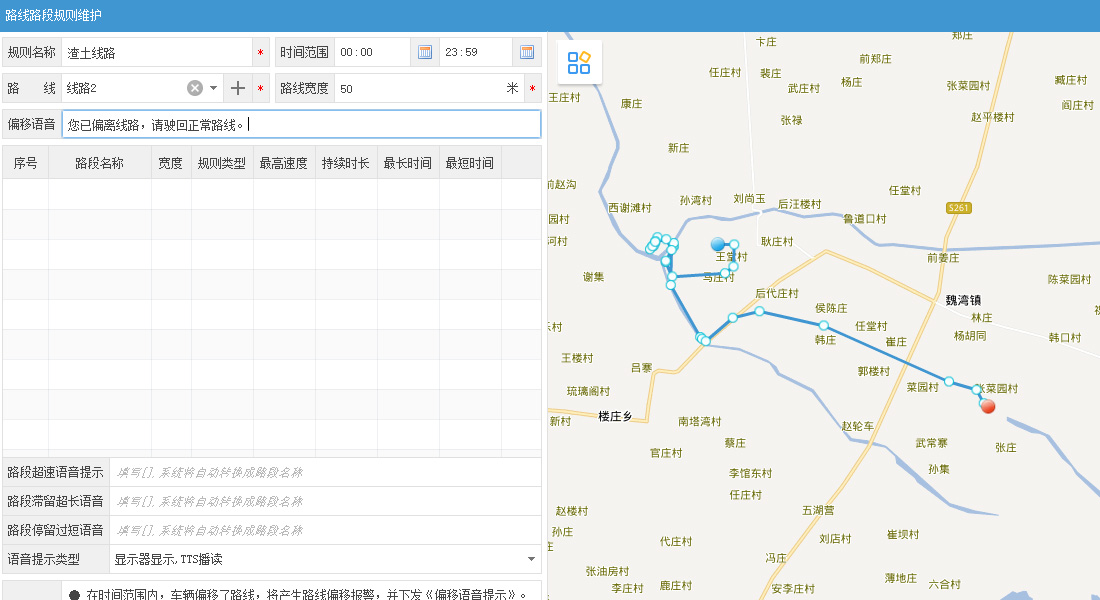Click the 侯陈庄 label on map
The height and width of the screenshot is (600, 1100).
[x=831, y=308]
